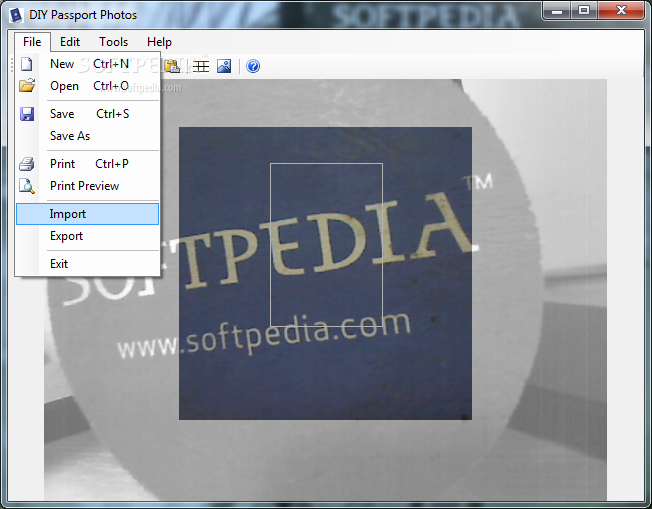Choose Exit from the File menu

87,264
